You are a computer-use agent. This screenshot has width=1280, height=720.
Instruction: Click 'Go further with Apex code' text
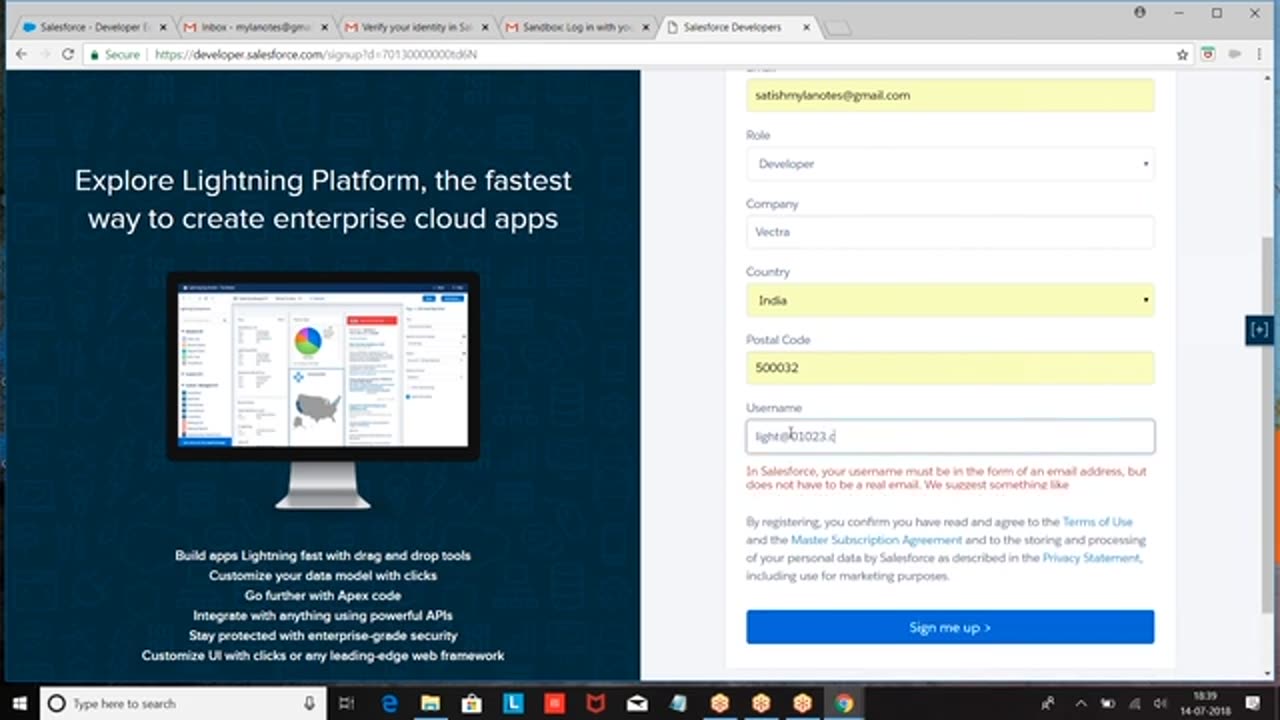[323, 595]
